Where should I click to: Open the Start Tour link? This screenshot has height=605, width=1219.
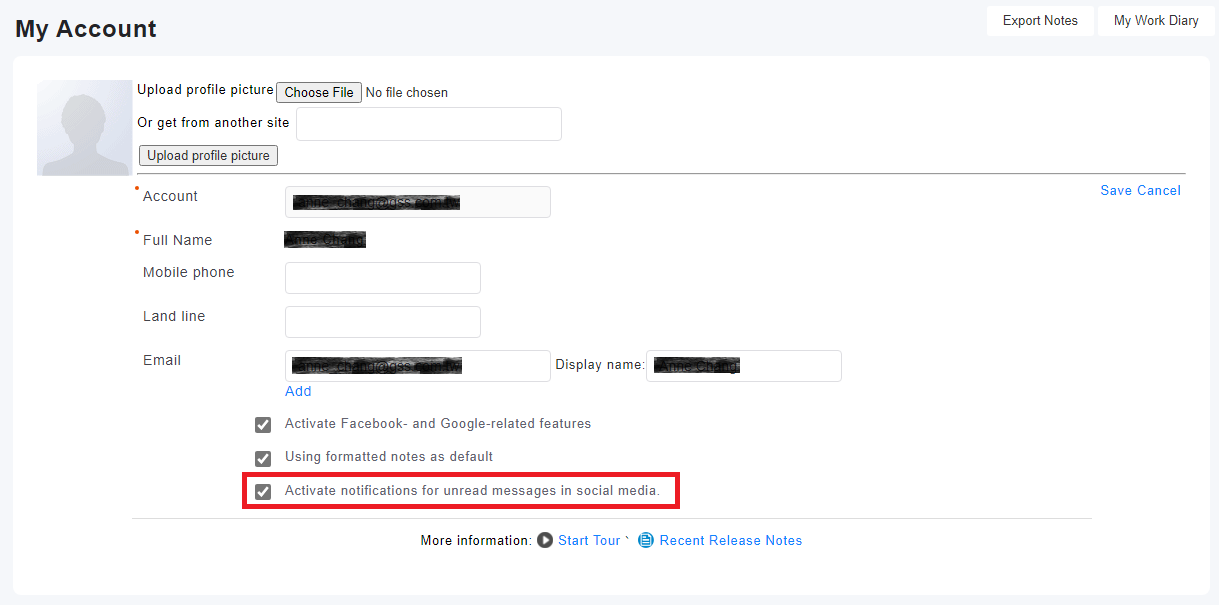[589, 540]
